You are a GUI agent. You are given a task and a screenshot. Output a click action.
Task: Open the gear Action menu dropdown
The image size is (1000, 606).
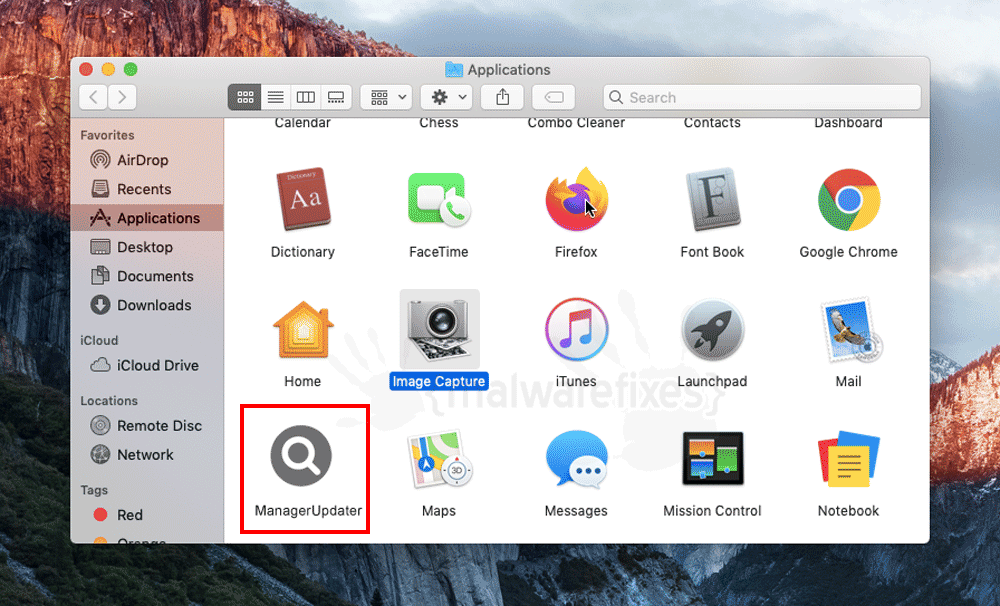pyautogui.click(x=447, y=97)
